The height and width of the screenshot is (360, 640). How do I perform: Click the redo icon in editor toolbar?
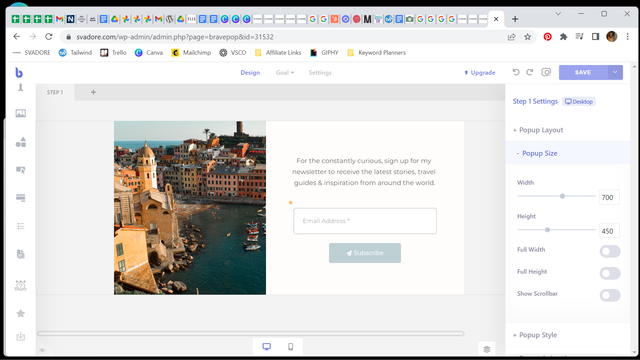click(530, 72)
